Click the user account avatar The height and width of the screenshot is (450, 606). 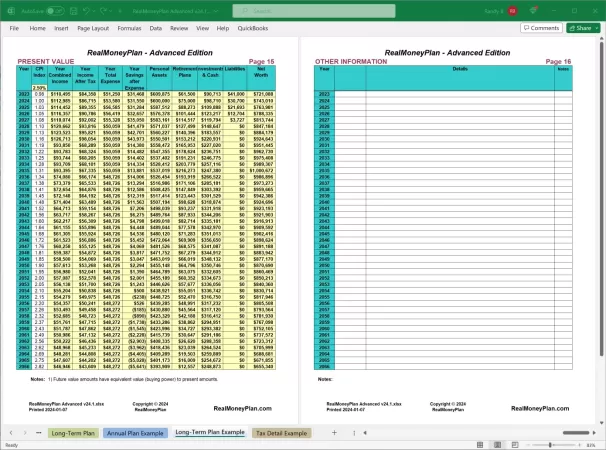point(512,11)
